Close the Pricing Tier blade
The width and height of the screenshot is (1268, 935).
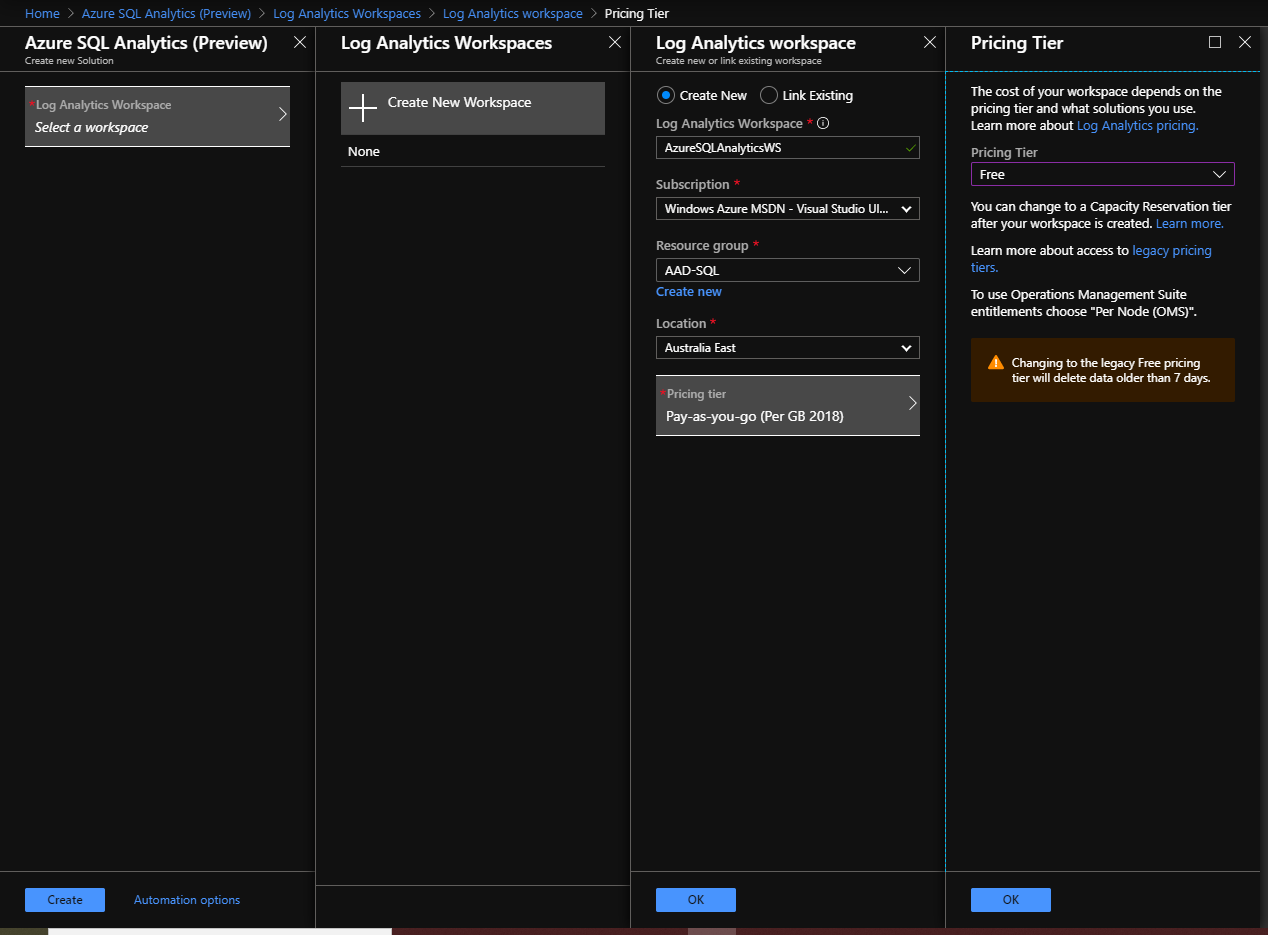[x=1245, y=42]
